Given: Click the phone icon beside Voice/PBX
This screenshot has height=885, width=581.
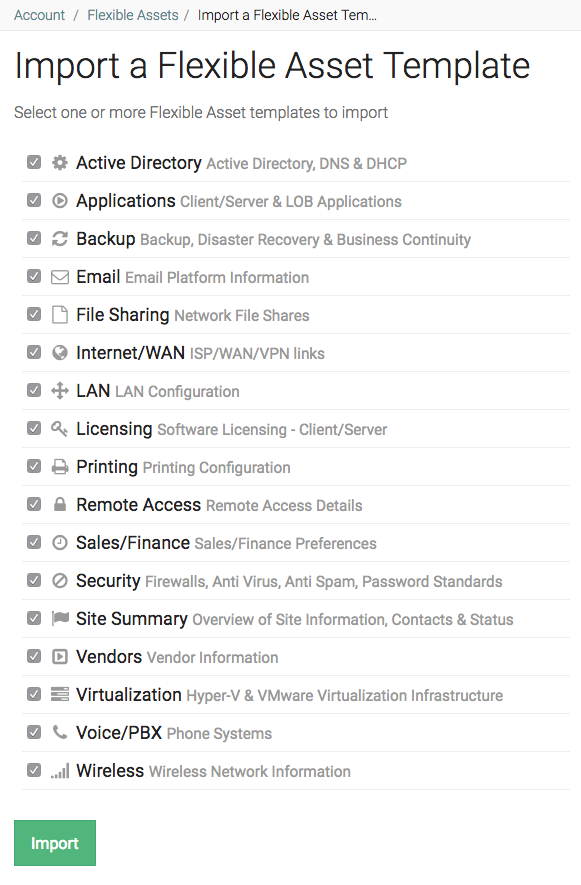Looking at the screenshot, I should (x=60, y=733).
